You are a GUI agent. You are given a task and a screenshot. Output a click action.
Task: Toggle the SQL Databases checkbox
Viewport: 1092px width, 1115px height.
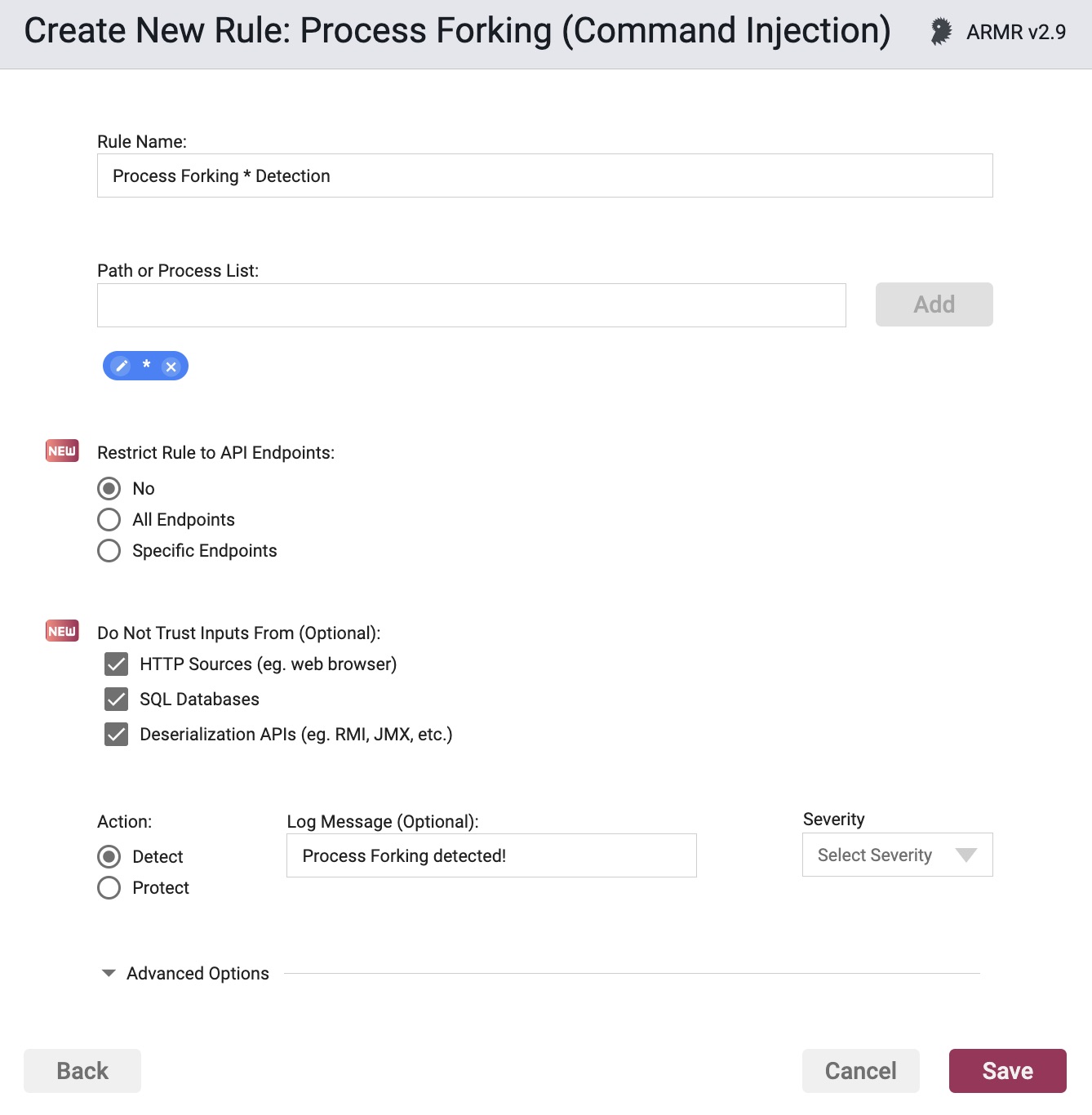(x=117, y=700)
